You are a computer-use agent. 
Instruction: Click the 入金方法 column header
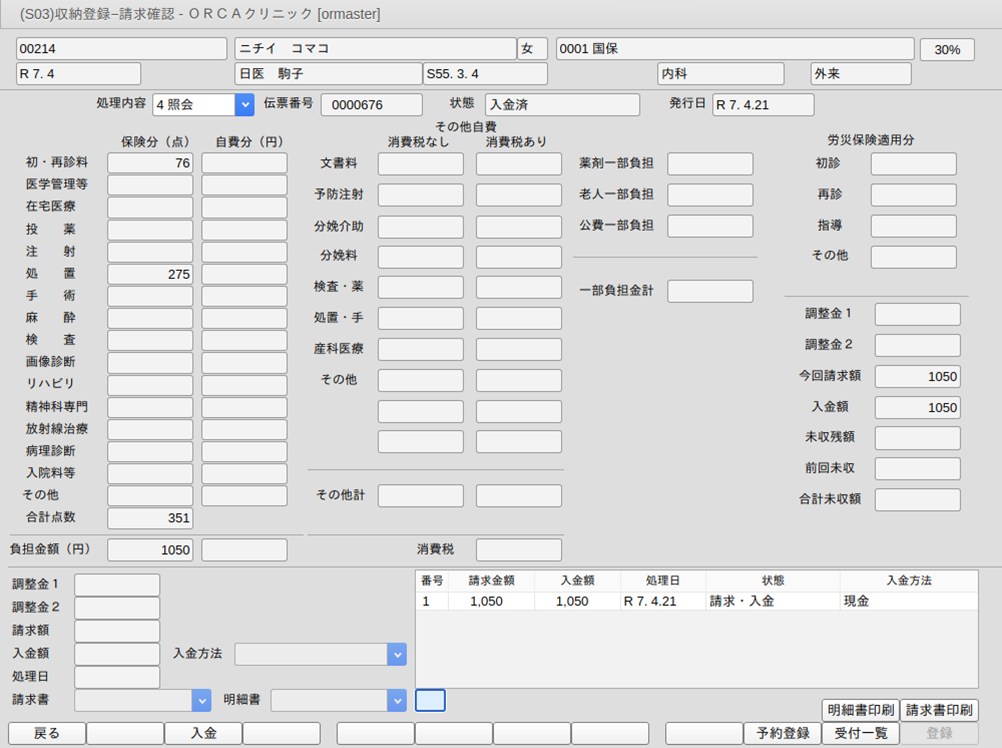point(908,580)
